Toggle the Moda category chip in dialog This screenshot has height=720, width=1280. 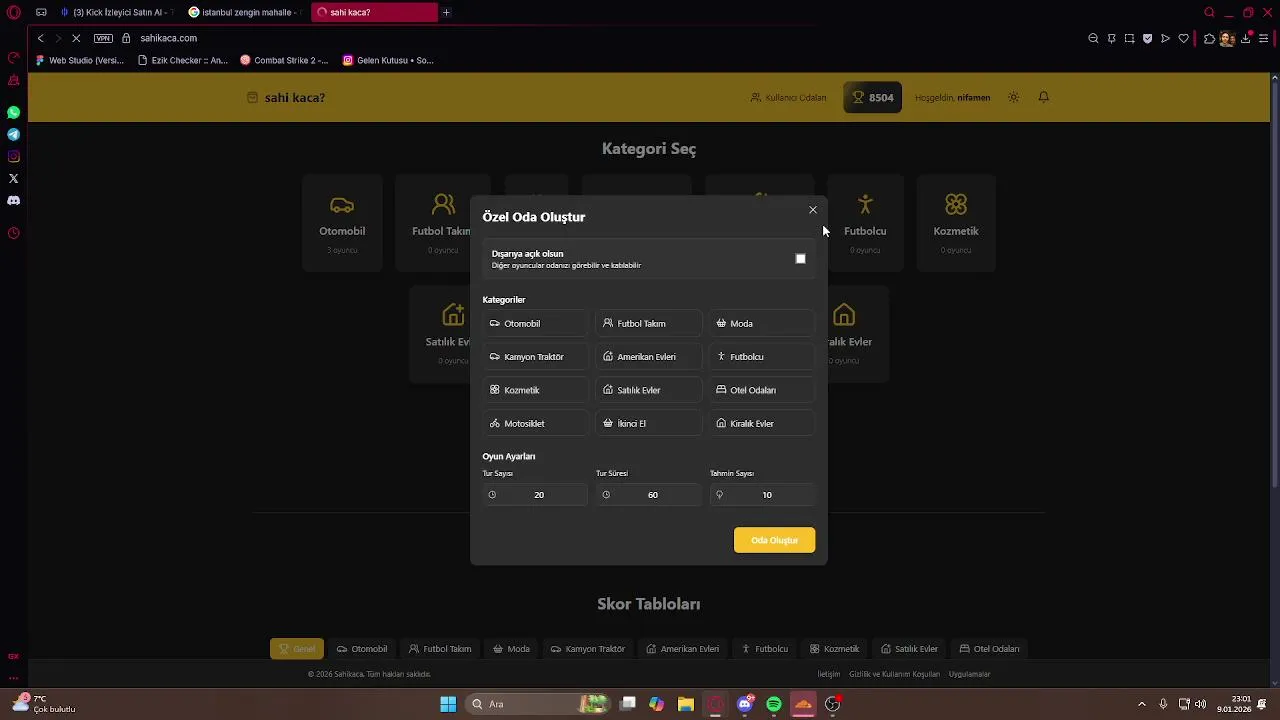(762, 324)
